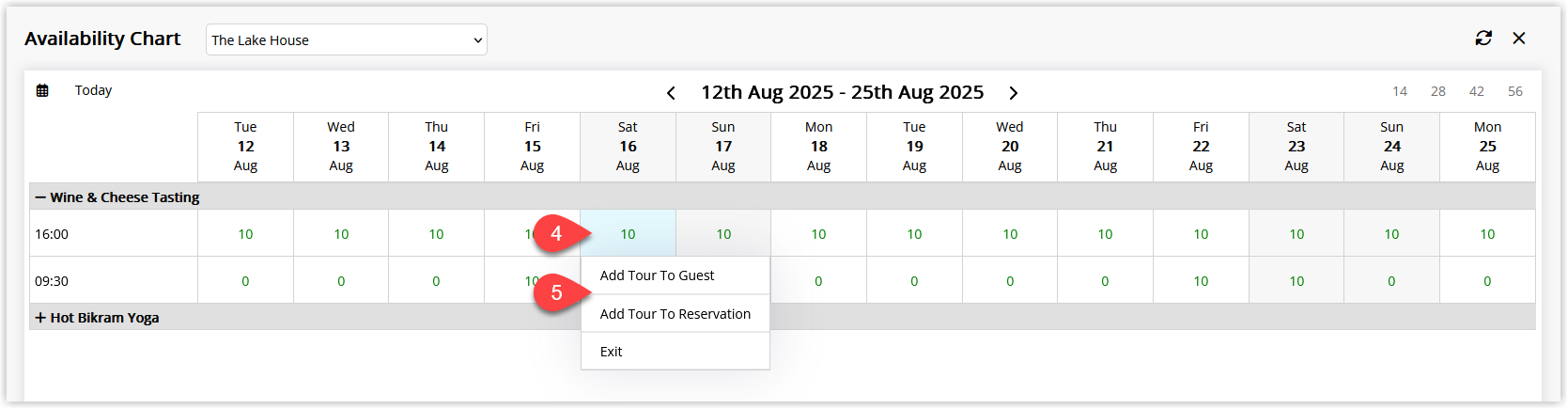Go to the previous date range arrow
The image size is (1568, 409).
pos(671,93)
